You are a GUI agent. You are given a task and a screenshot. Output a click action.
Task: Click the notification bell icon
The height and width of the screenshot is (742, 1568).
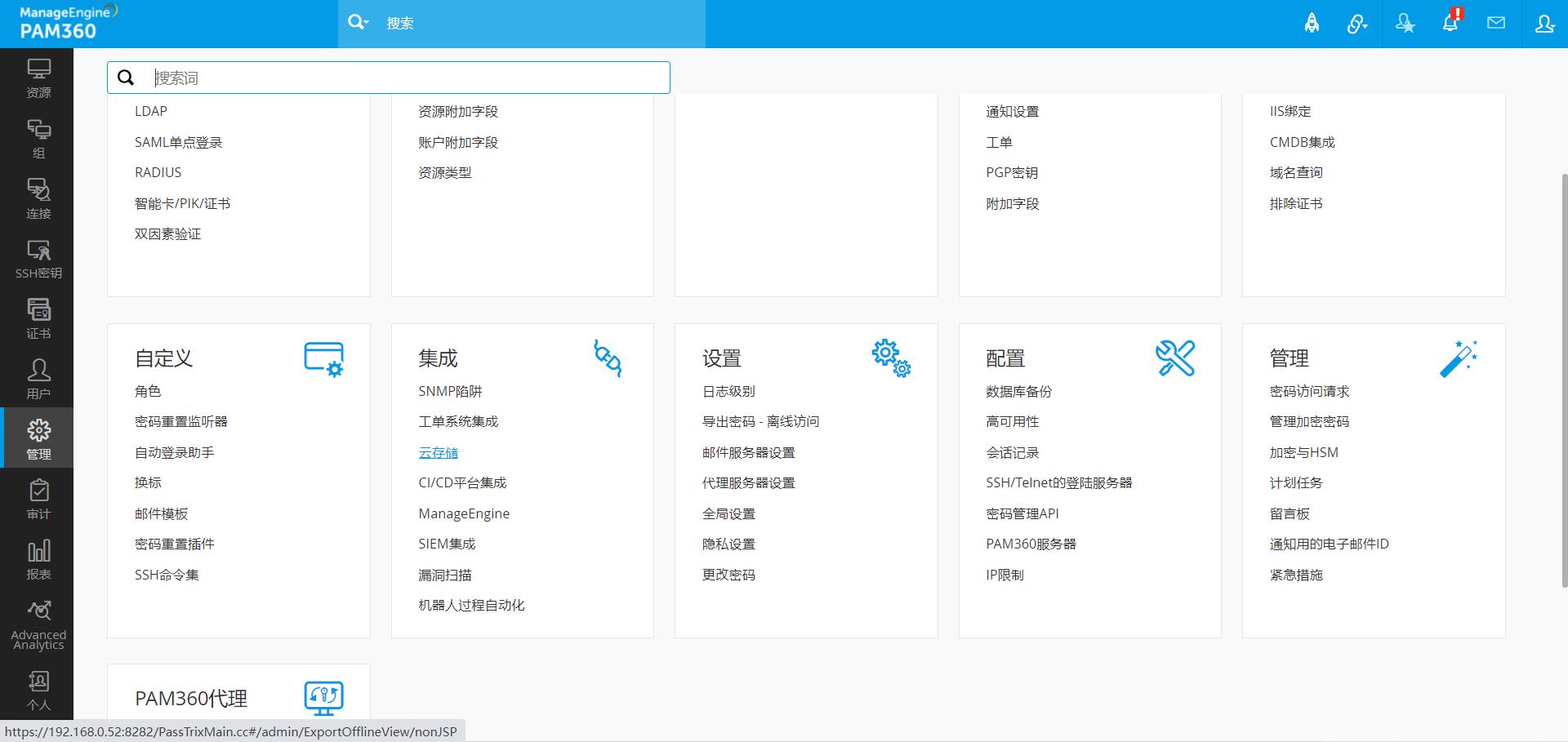tap(1450, 23)
